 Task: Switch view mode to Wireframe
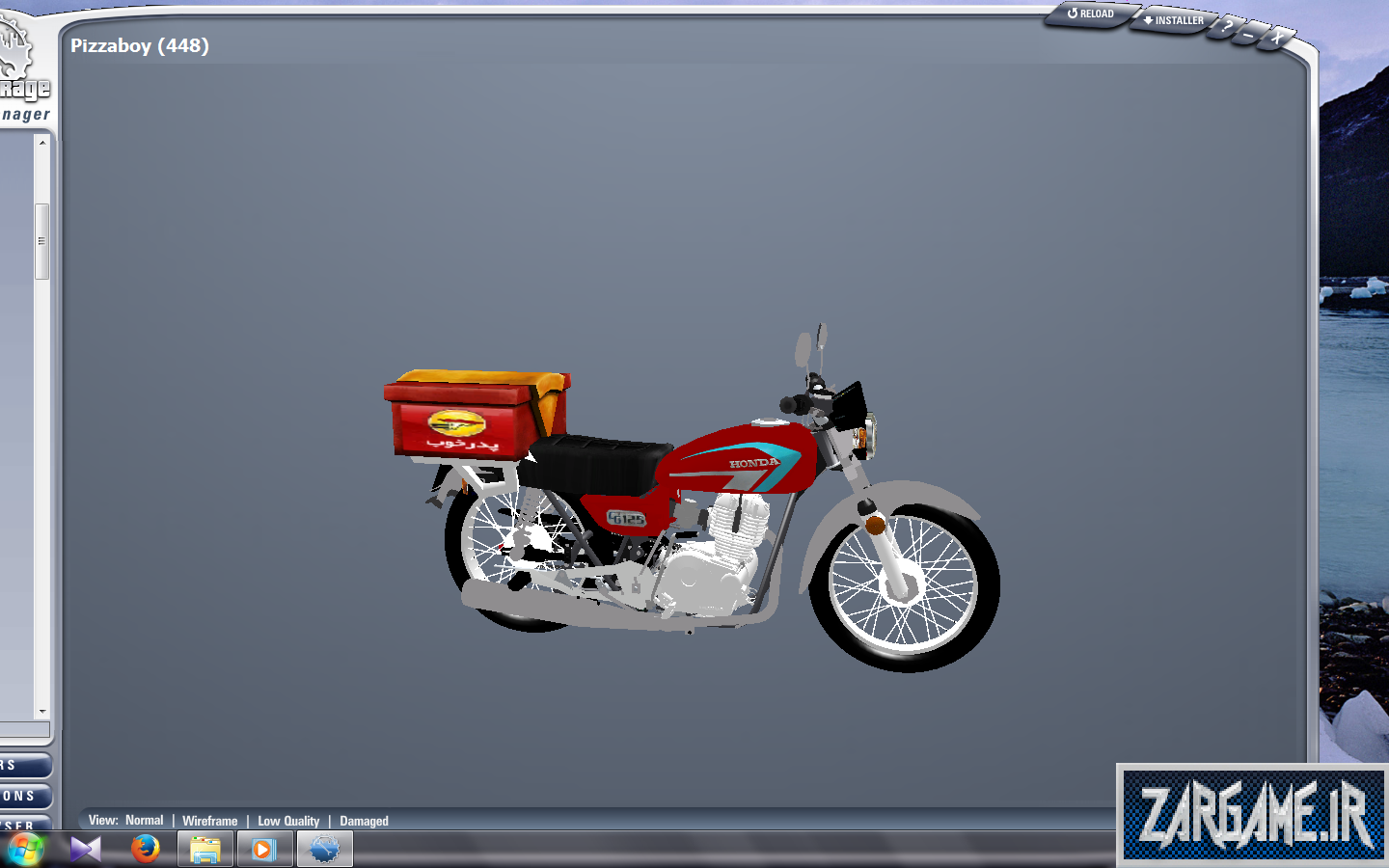[x=209, y=821]
